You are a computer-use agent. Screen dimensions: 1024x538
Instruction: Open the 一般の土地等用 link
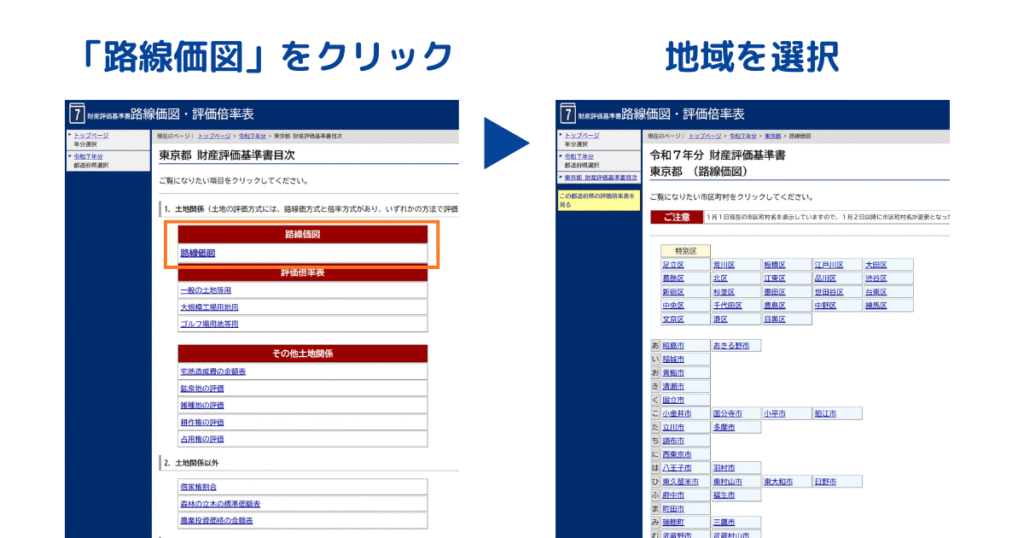[205, 290]
